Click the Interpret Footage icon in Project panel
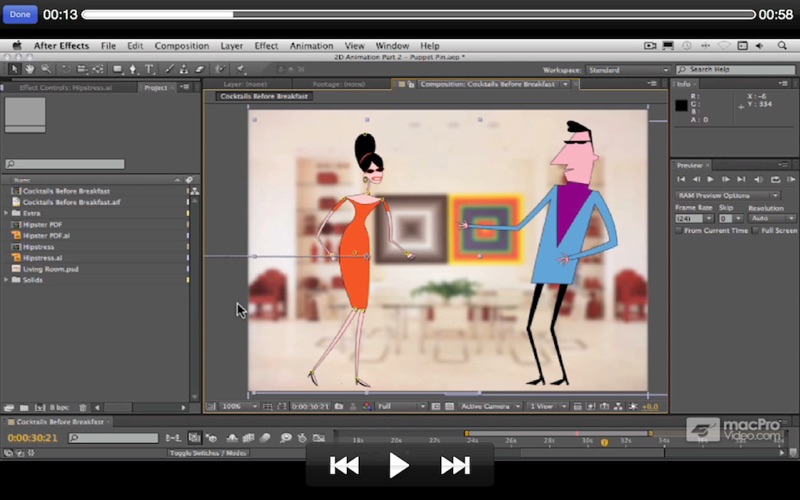Screen dimensions: 800x500 pos(9,408)
